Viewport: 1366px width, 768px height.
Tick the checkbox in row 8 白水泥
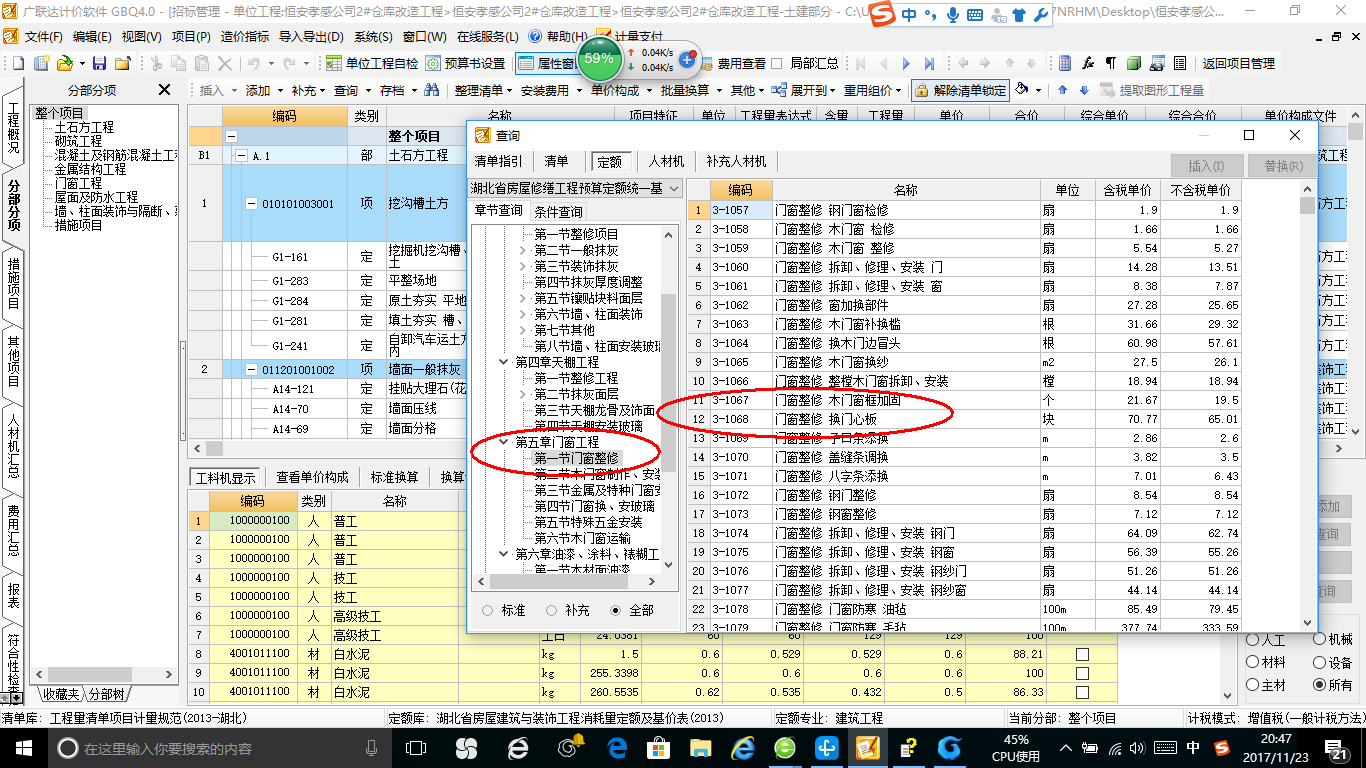point(1082,654)
